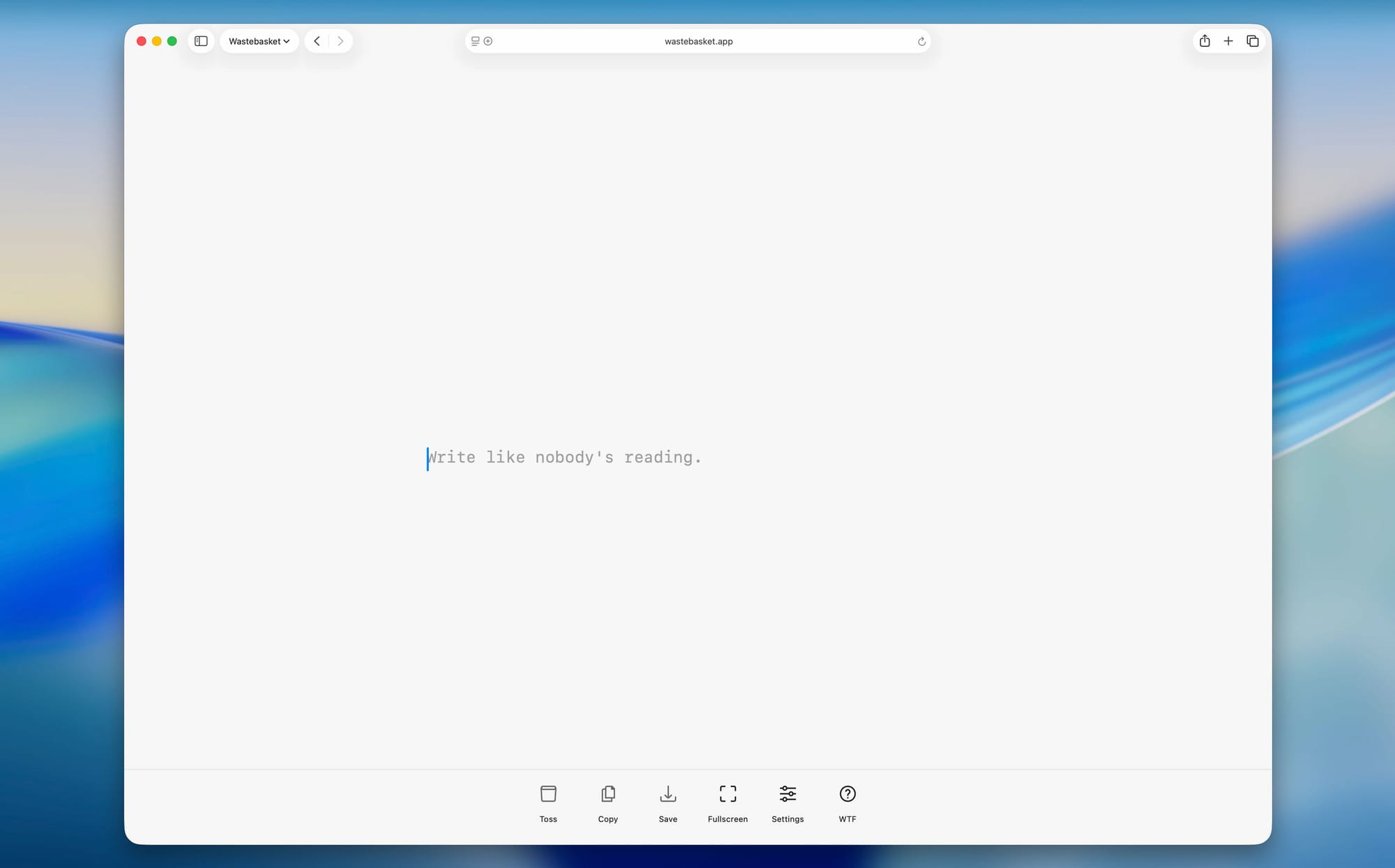The image size is (1395, 868).
Task: Go forward to next page
Action: pos(340,41)
